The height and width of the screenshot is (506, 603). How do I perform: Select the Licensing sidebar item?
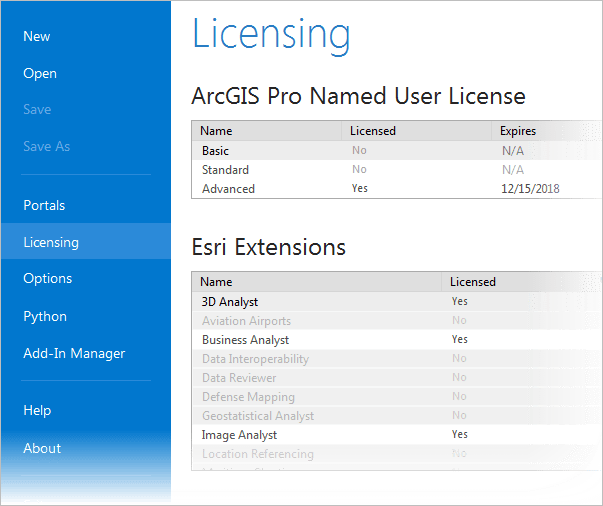tap(86, 242)
